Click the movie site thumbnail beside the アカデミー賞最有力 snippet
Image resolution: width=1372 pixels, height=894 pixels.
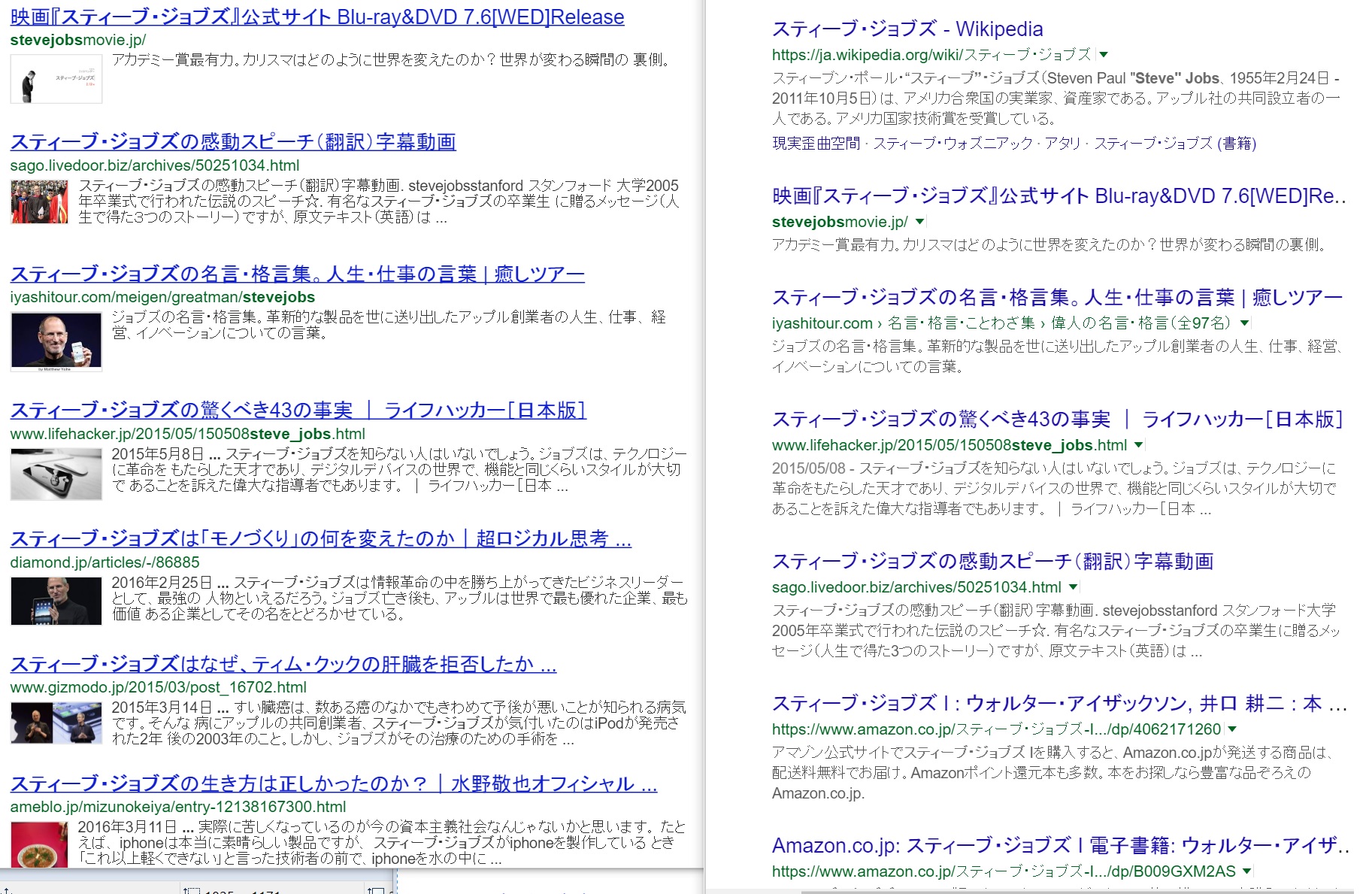[56, 79]
